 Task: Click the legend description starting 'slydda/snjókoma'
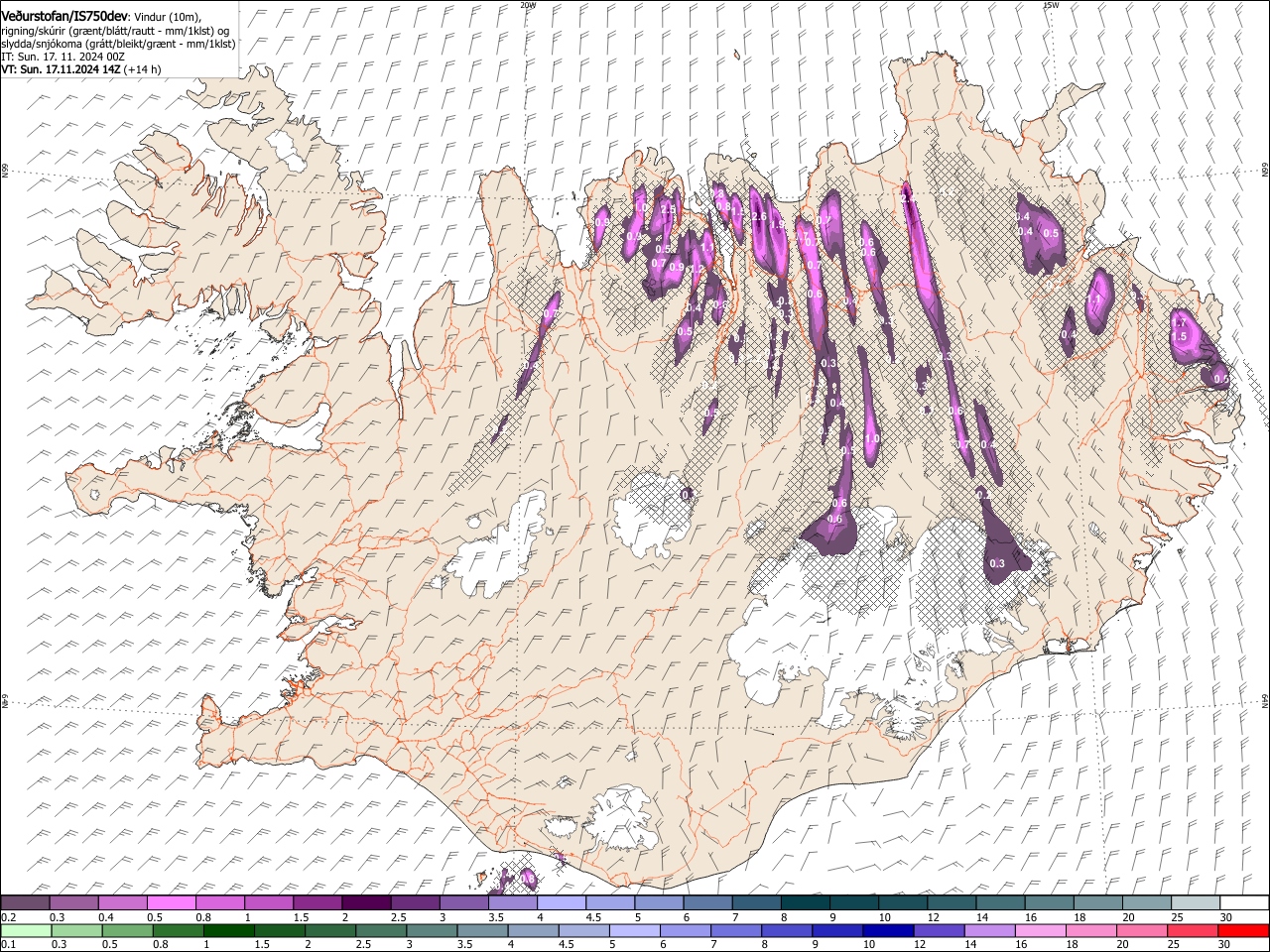(118, 44)
